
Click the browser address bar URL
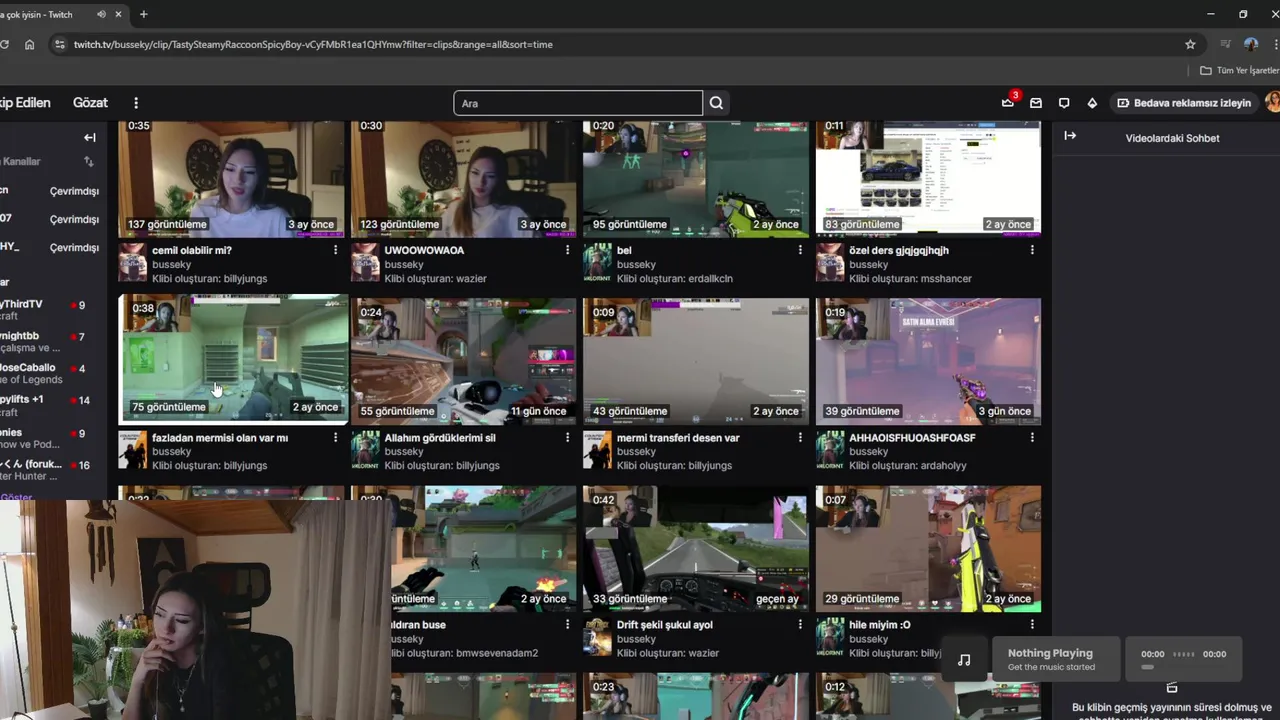(313, 44)
